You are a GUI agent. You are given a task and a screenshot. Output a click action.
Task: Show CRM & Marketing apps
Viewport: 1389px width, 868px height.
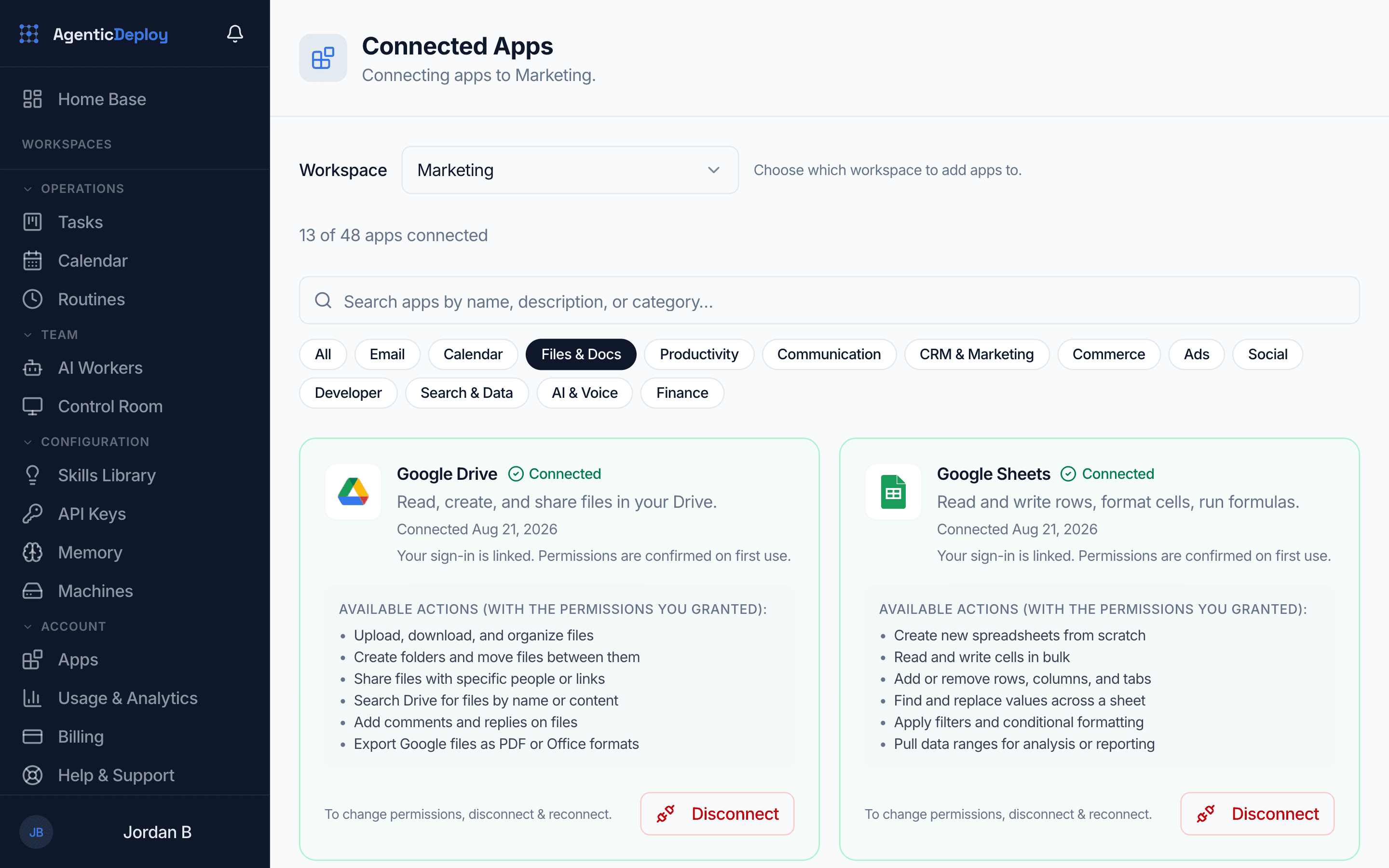(976, 354)
